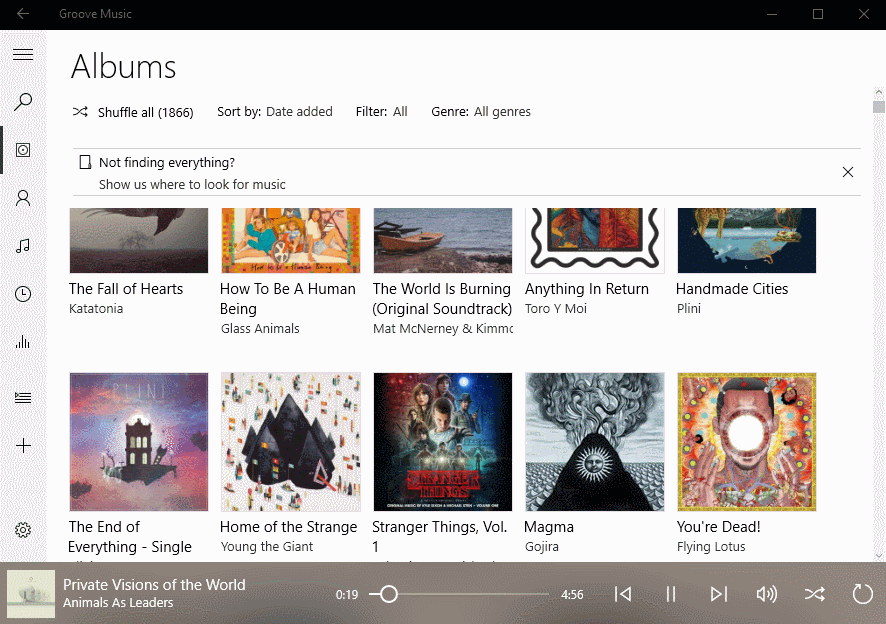Open the search magnifier in sidebar
Image resolution: width=886 pixels, height=624 pixels.
pos(23,102)
